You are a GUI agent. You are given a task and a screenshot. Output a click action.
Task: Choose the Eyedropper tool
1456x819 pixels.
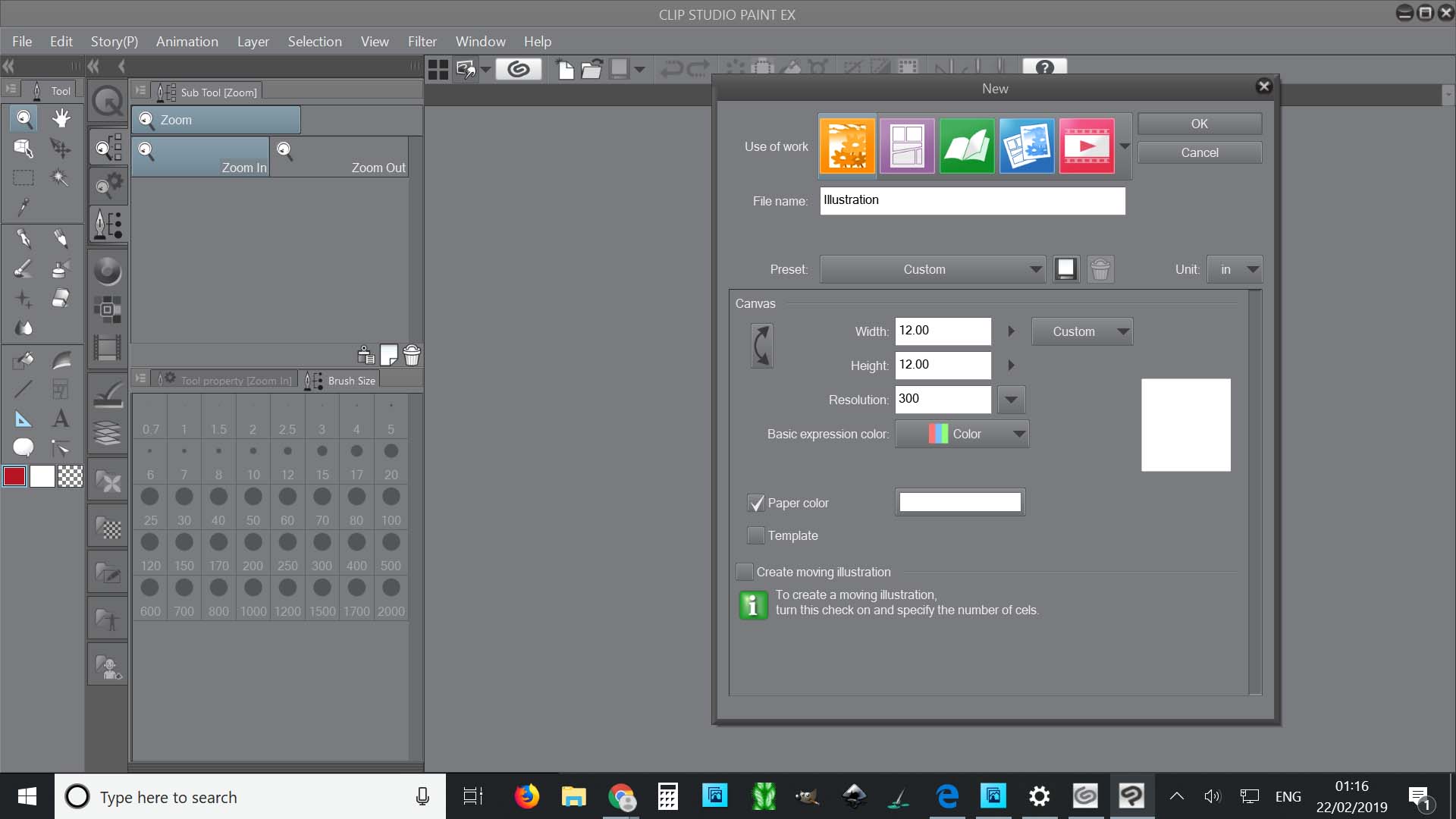point(23,207)
